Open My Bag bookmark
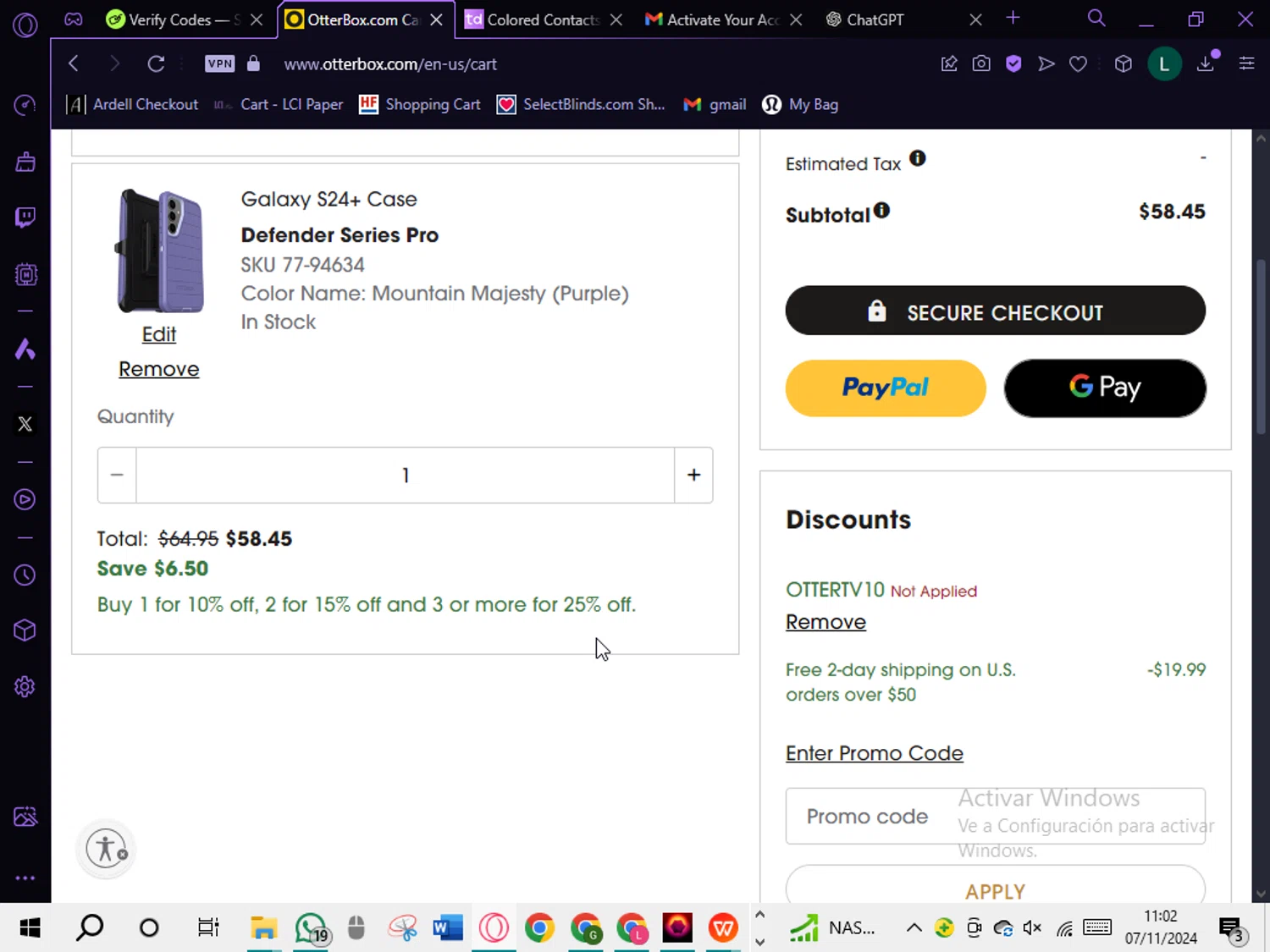Screen dimensions: 1270x952 tap(801, 104)
